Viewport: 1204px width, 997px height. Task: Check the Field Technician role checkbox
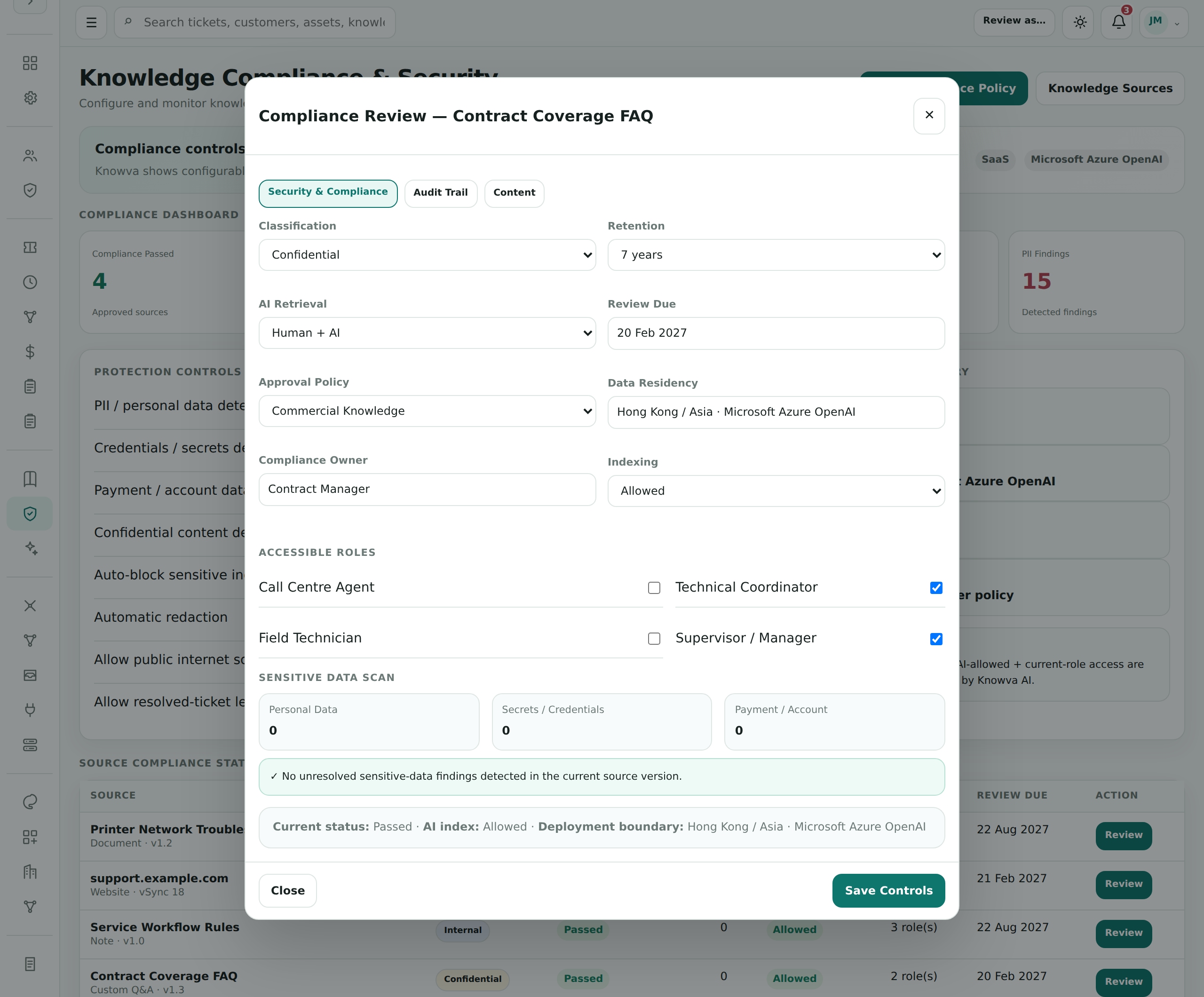(654, 639)
